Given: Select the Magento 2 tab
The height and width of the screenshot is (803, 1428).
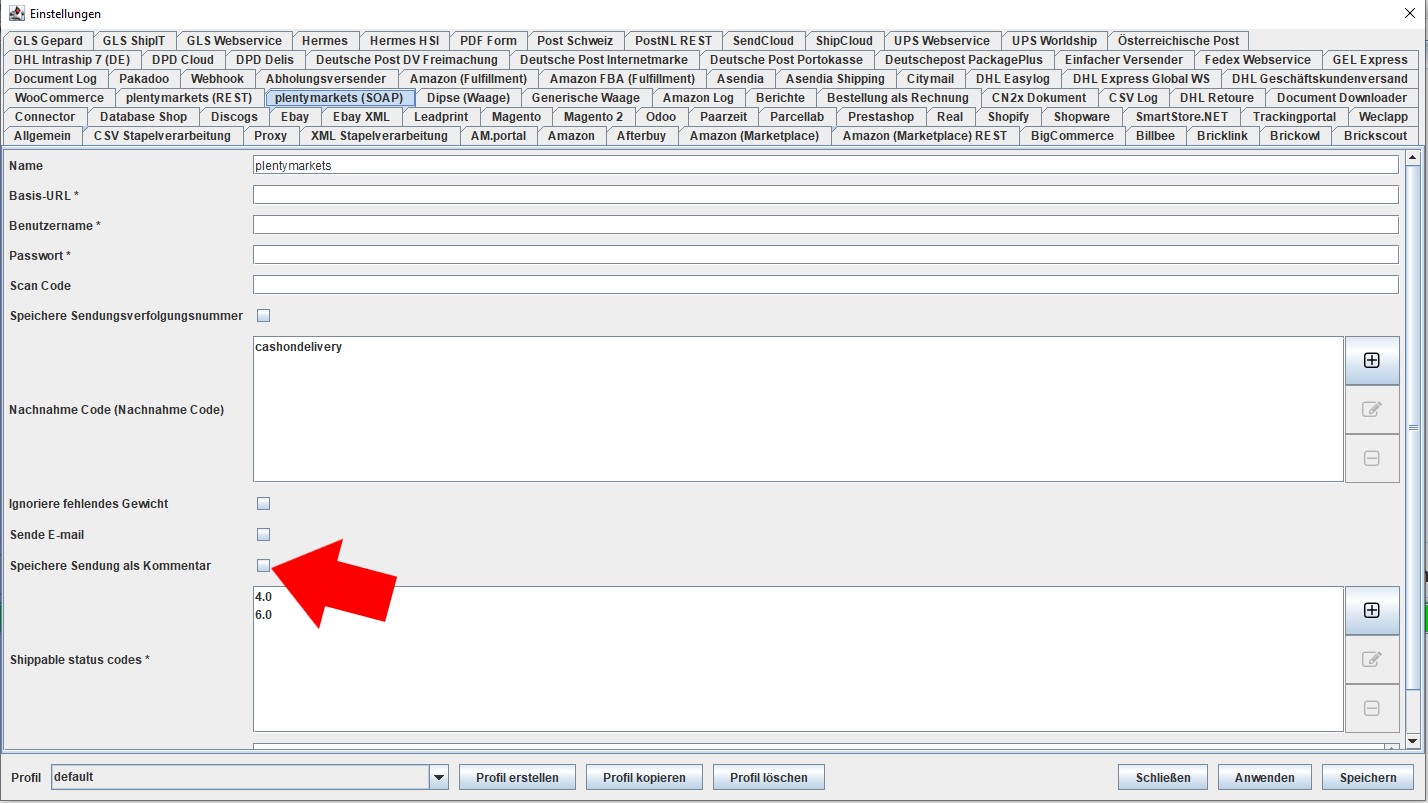Looking at the screenshot, I should point(593,117).
